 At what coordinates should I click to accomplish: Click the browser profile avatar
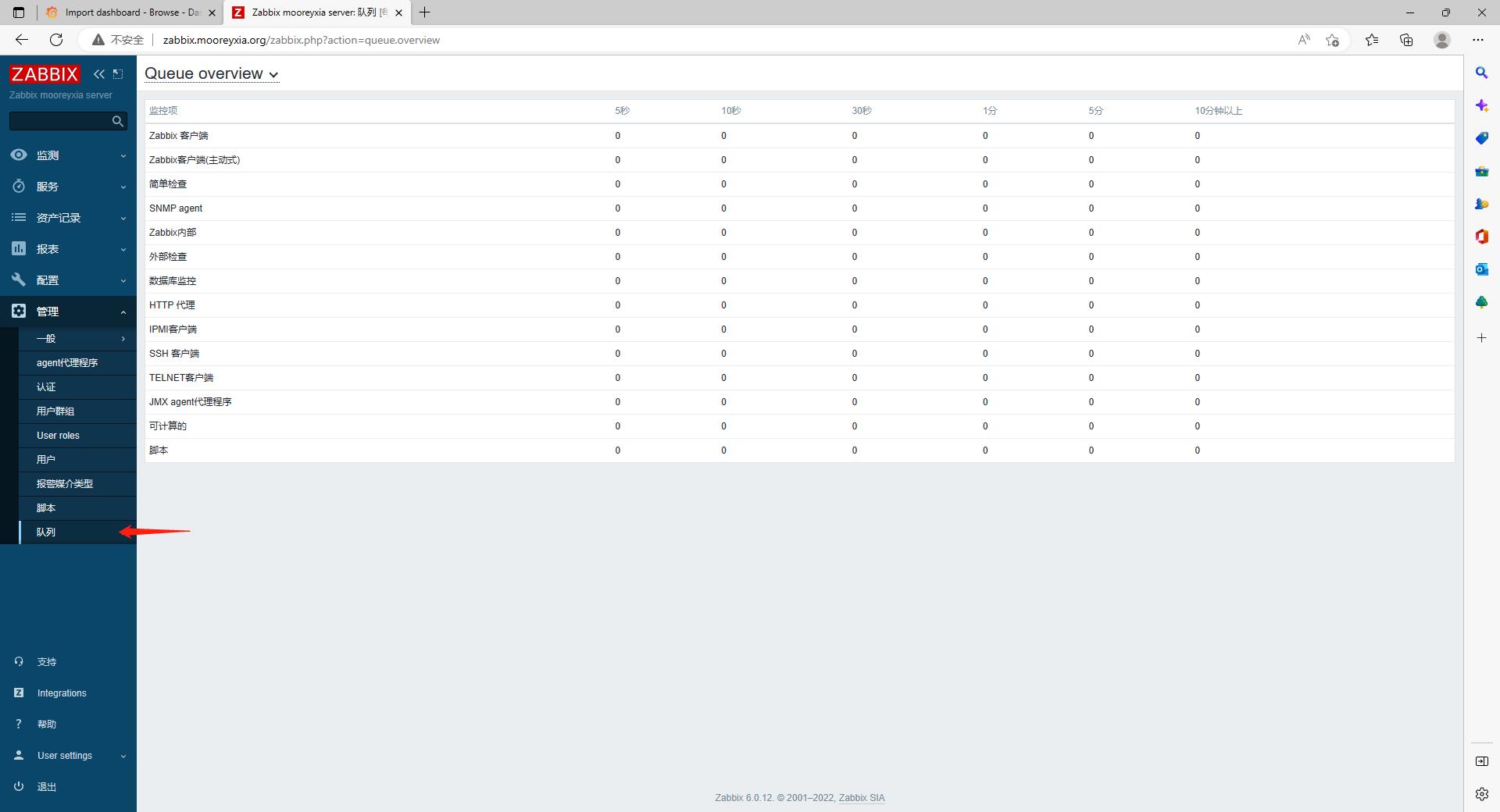coord(1442,40)
